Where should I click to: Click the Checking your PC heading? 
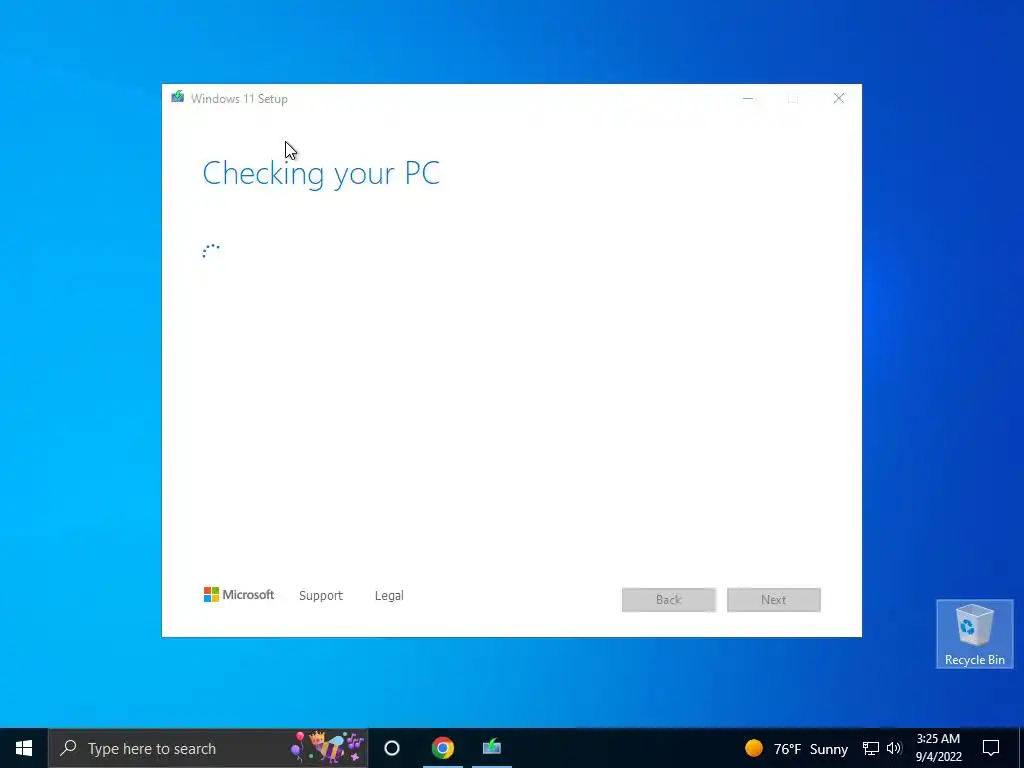(x=321, y=174)
